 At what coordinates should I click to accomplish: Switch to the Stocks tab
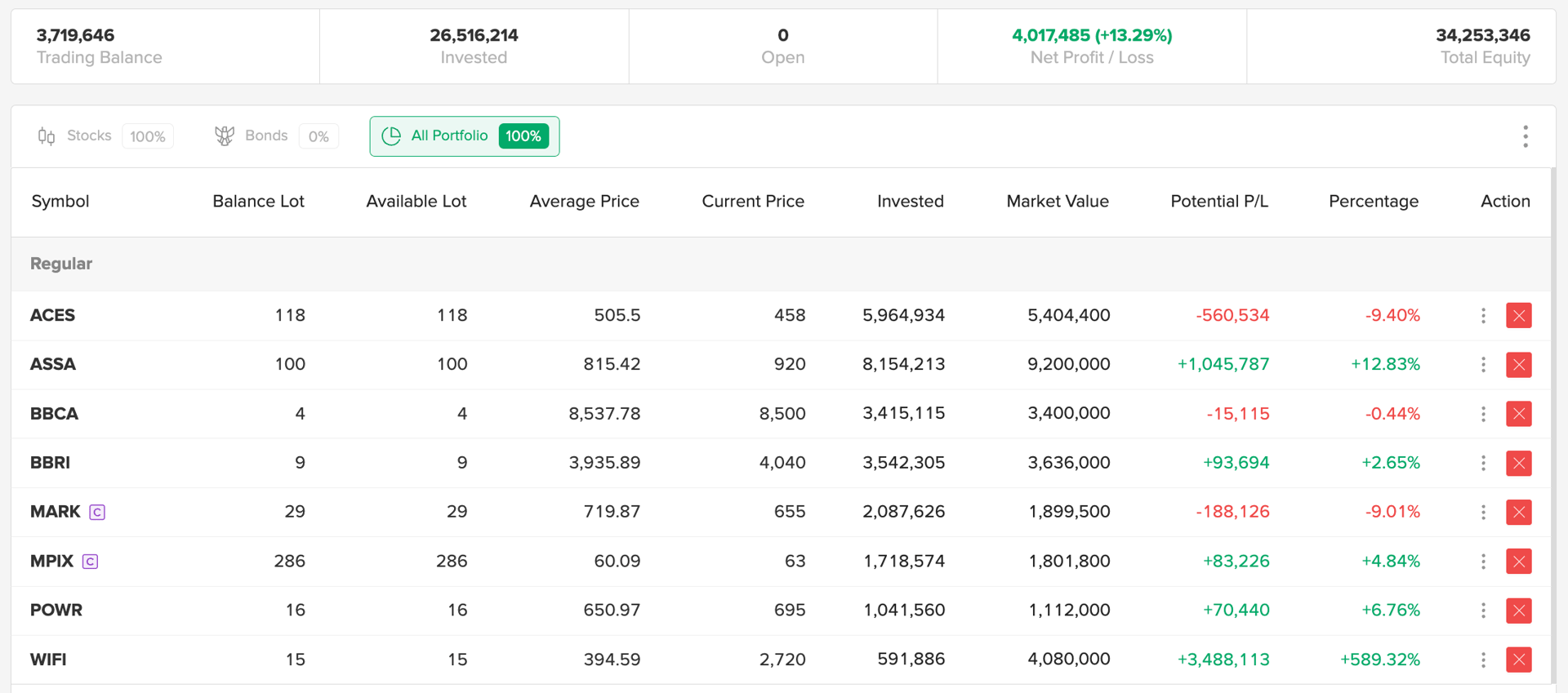point(105,136)
